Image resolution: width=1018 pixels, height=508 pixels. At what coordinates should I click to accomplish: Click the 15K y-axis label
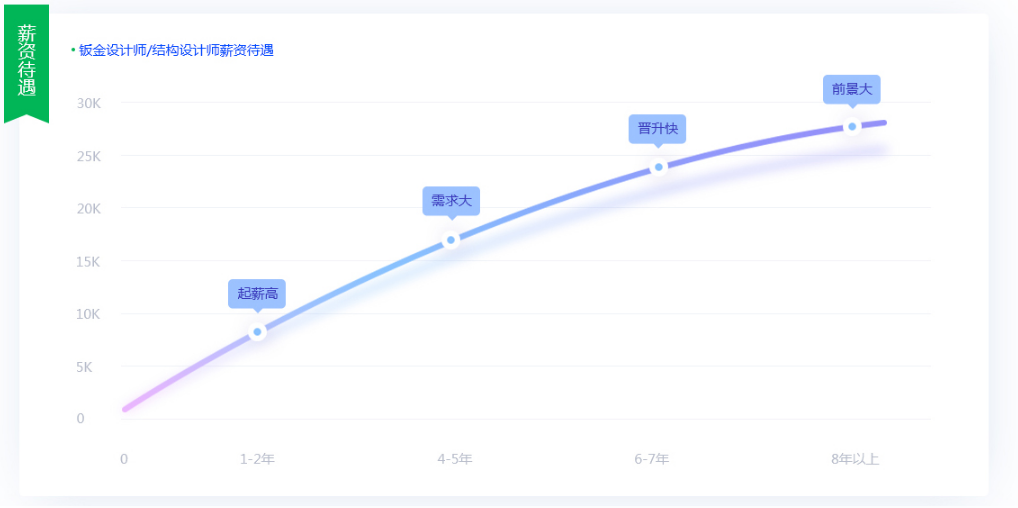pyautogui.click(x=88, y=261)
